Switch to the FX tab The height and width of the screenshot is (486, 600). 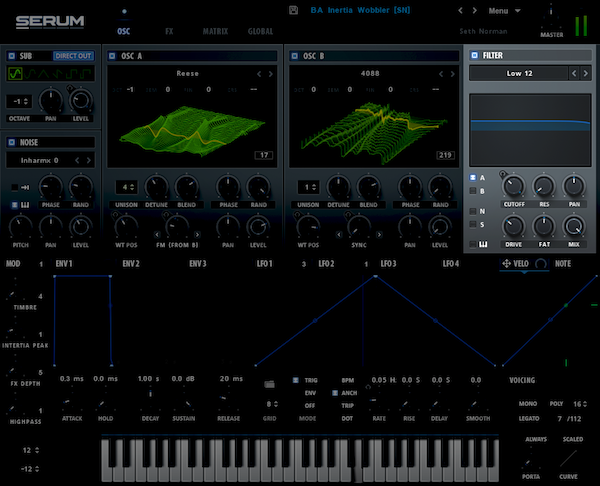169,31
